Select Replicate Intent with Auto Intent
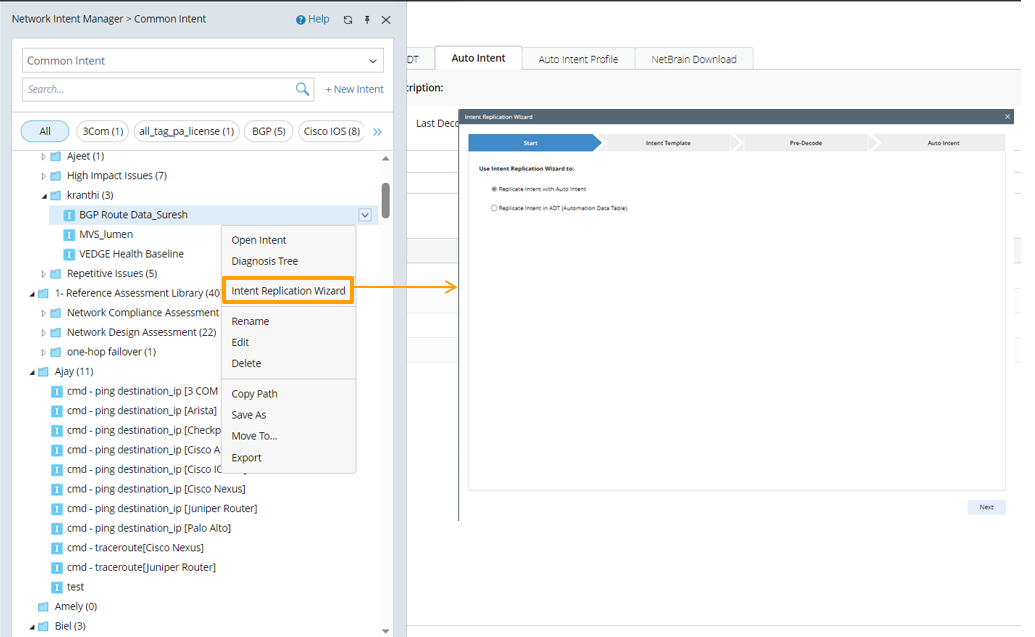This screenshot has width=1035, height=637. point(494,188)
